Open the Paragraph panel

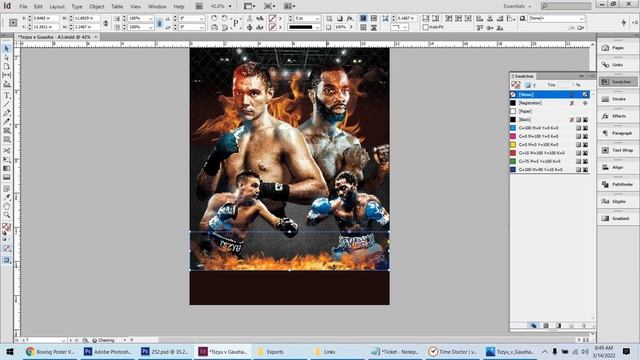tap(618, 133)
